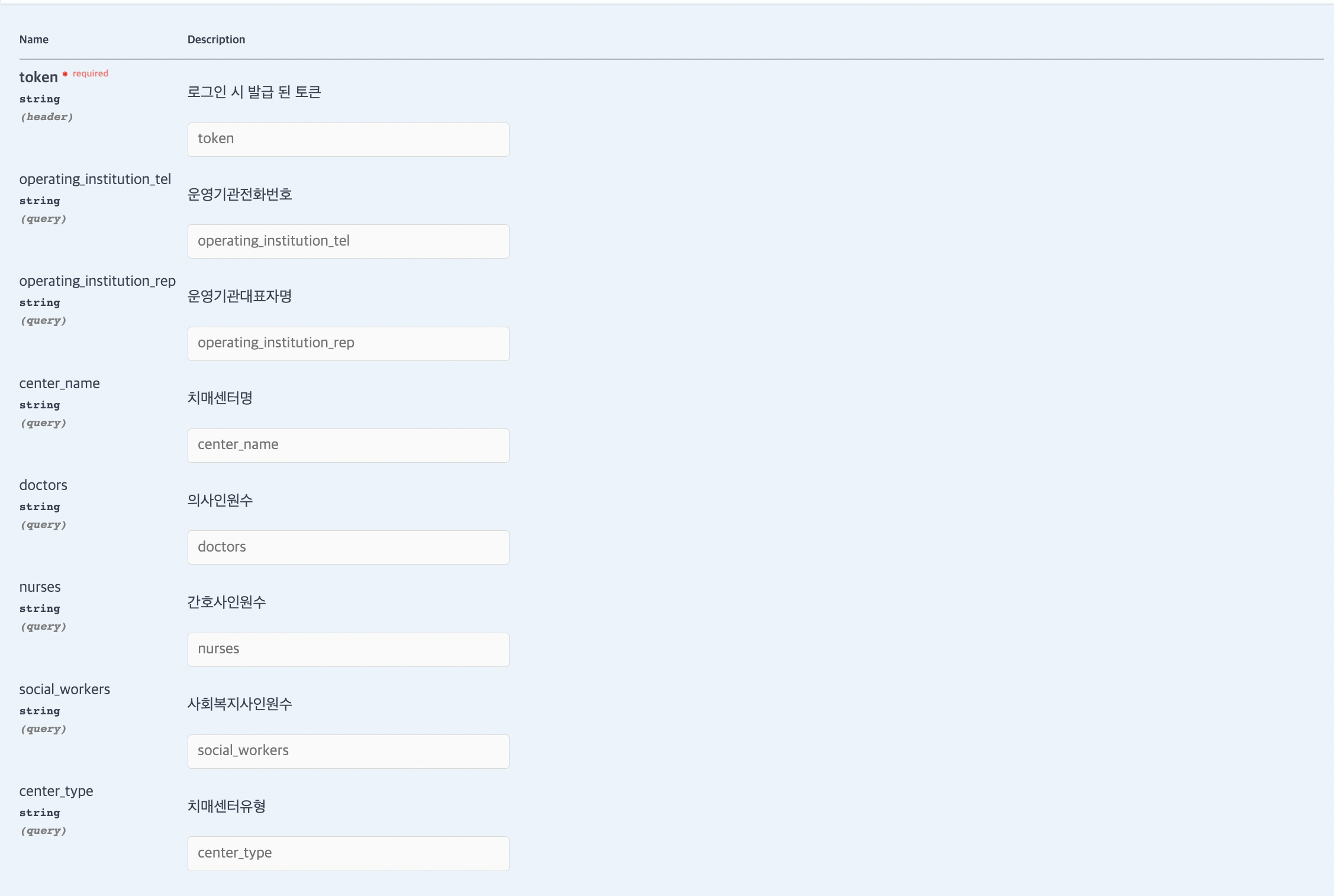Select the 의사인원수 description text
The width and height of the screenshot is (1334, 896).
tap(220, 500)
